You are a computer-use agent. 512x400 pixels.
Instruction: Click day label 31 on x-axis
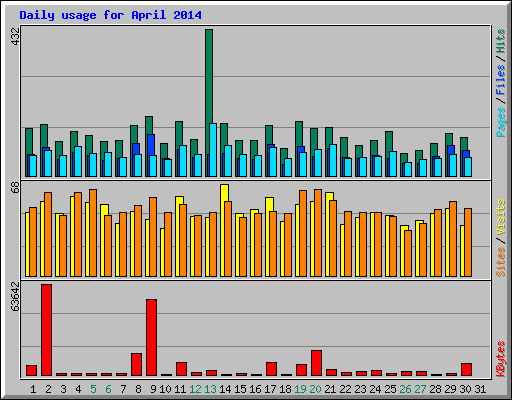(480, 389)
